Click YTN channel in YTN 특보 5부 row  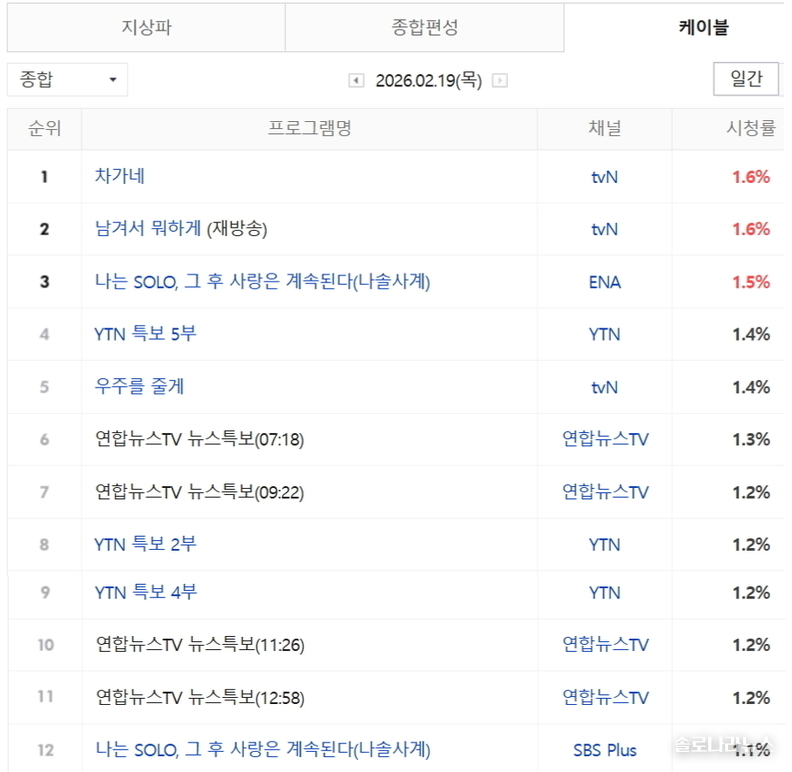[604, 334]
